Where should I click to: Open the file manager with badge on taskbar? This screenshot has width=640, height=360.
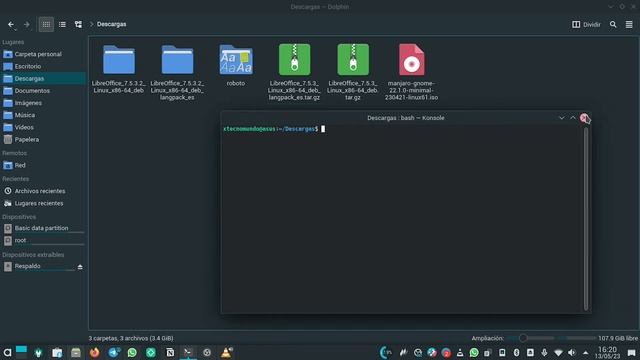point(57,353)
